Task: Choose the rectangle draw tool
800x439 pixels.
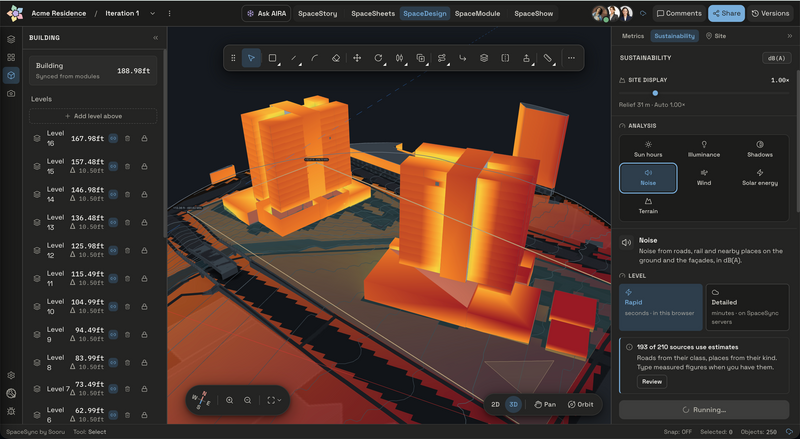Action: point(272,58)
